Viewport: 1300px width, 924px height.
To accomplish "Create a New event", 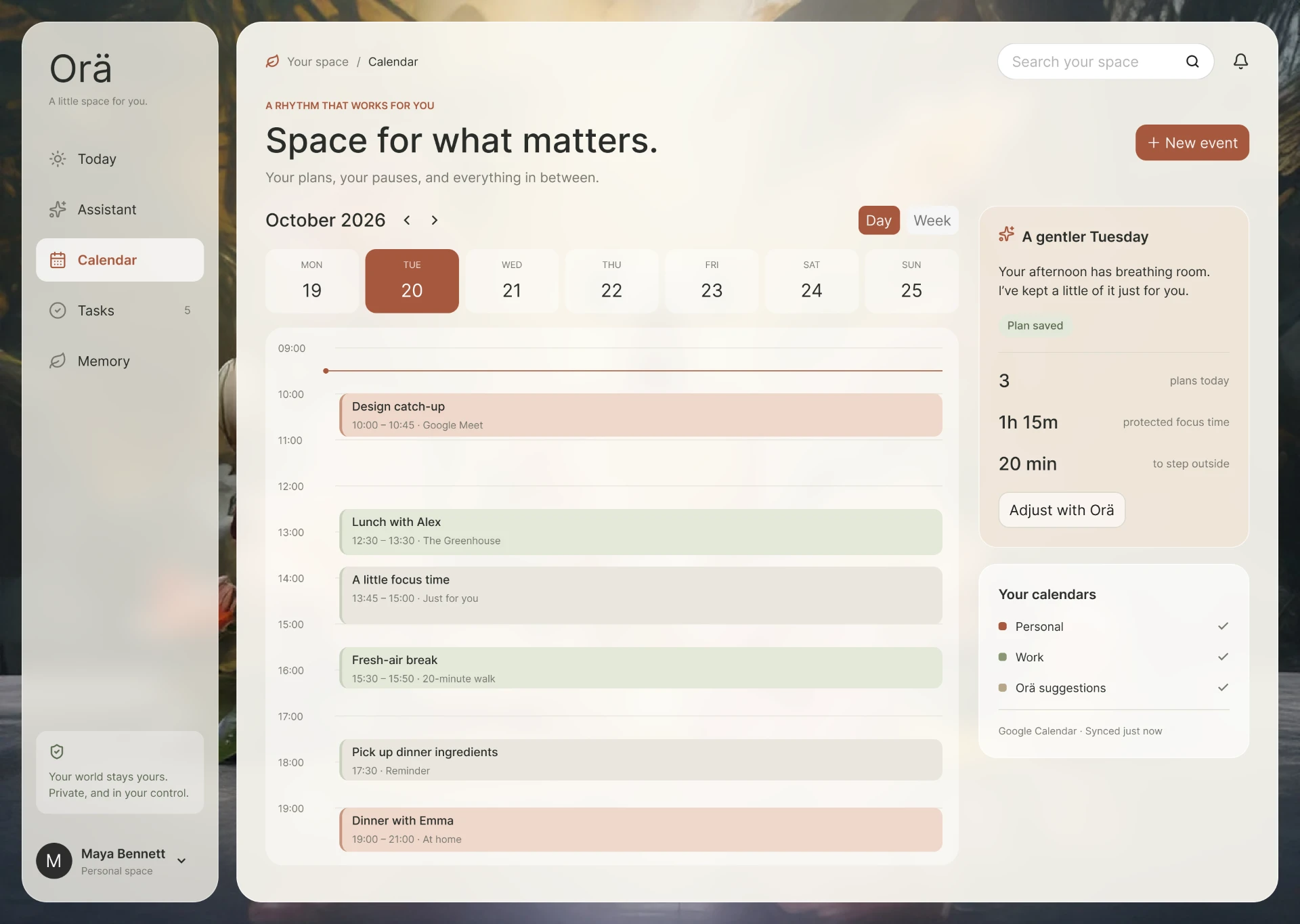I will 1192,143.
